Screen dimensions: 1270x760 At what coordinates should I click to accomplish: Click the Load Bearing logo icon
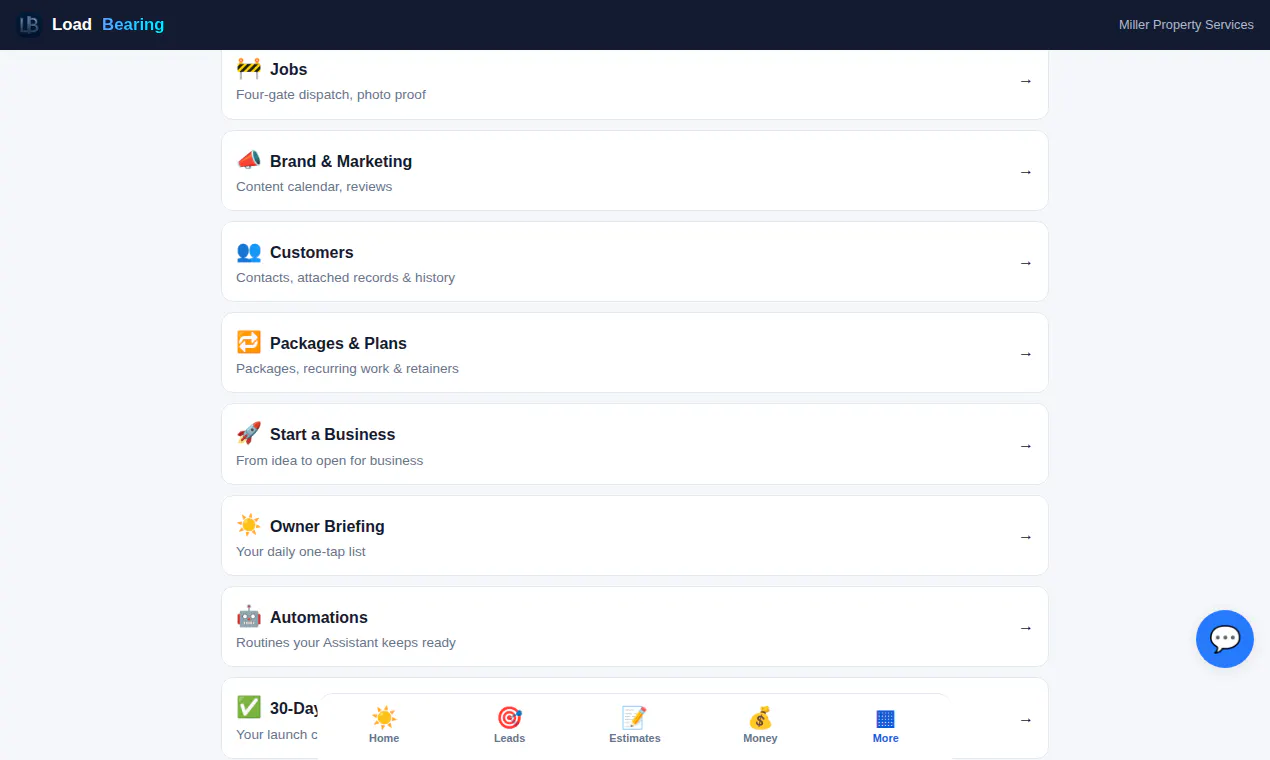point(29,25)
